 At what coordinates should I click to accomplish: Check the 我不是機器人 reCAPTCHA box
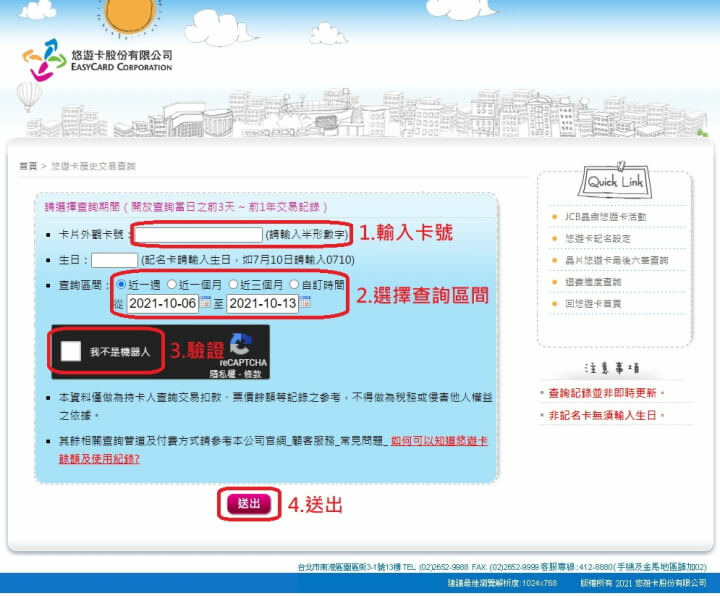[x=71, y=351]
